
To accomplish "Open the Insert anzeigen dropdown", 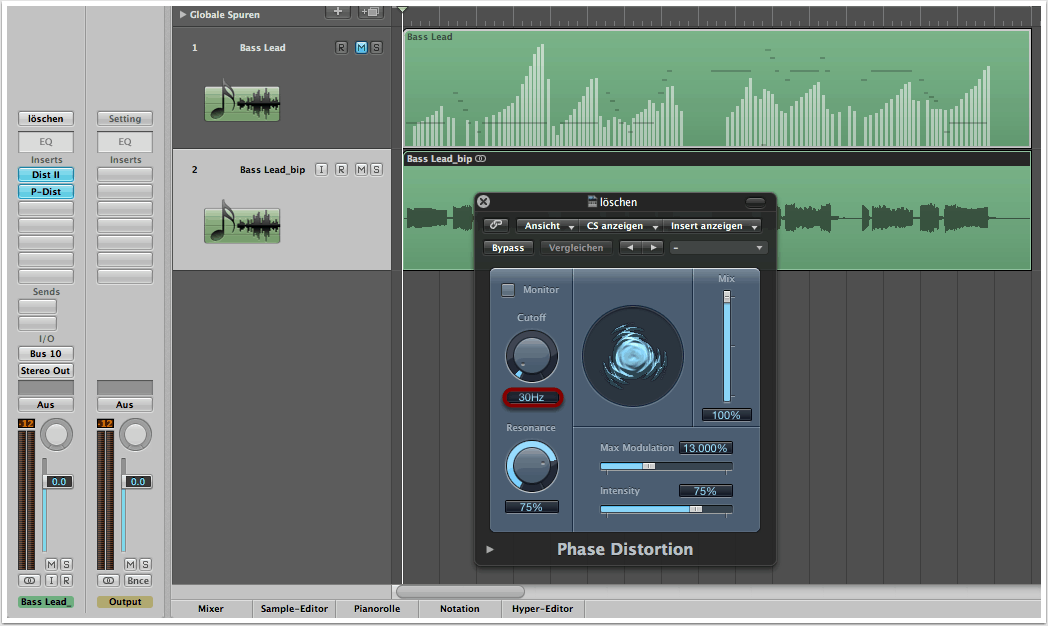I will coord(714,226).
